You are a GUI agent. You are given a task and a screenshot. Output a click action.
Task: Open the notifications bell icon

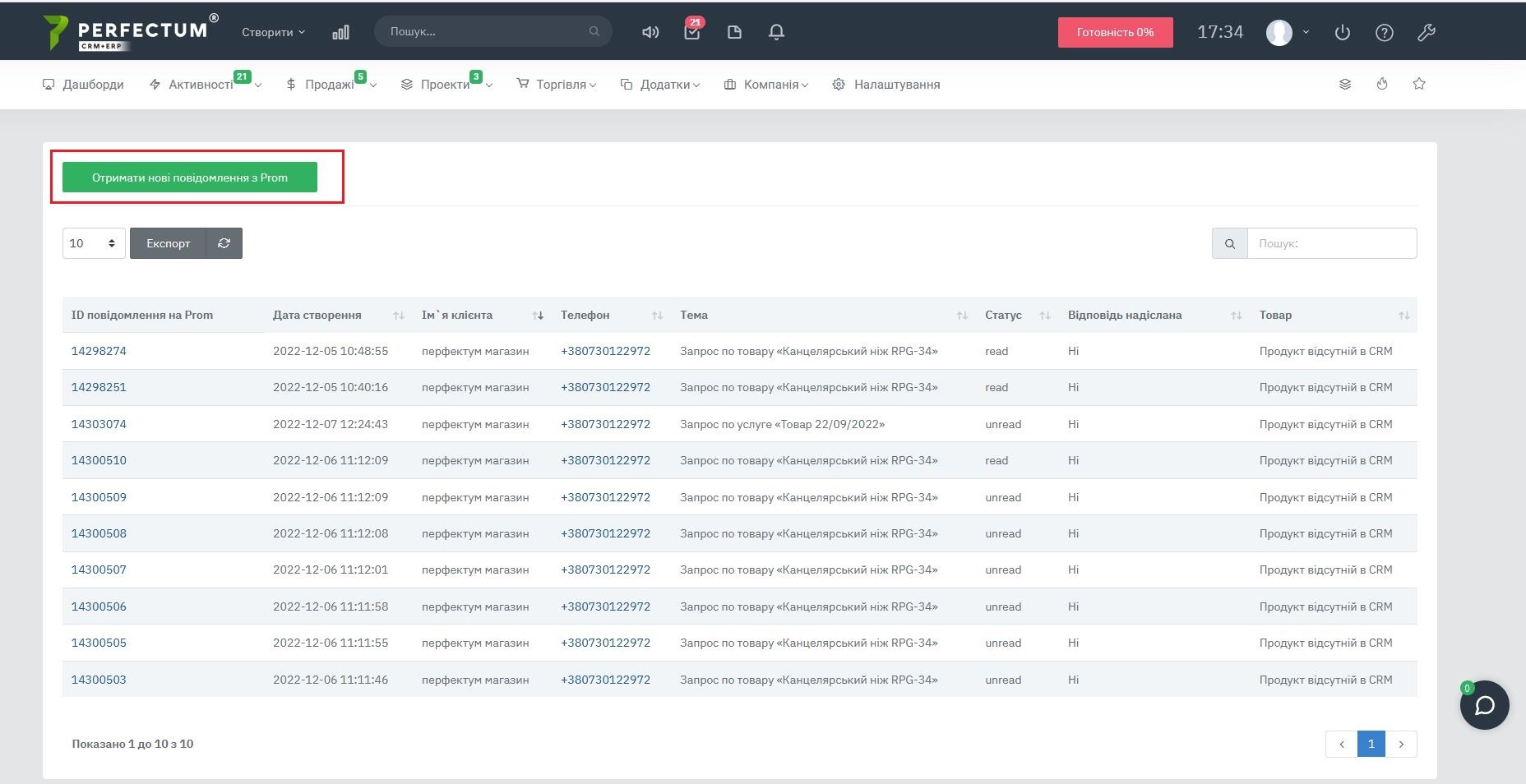[x=776, y=32]
